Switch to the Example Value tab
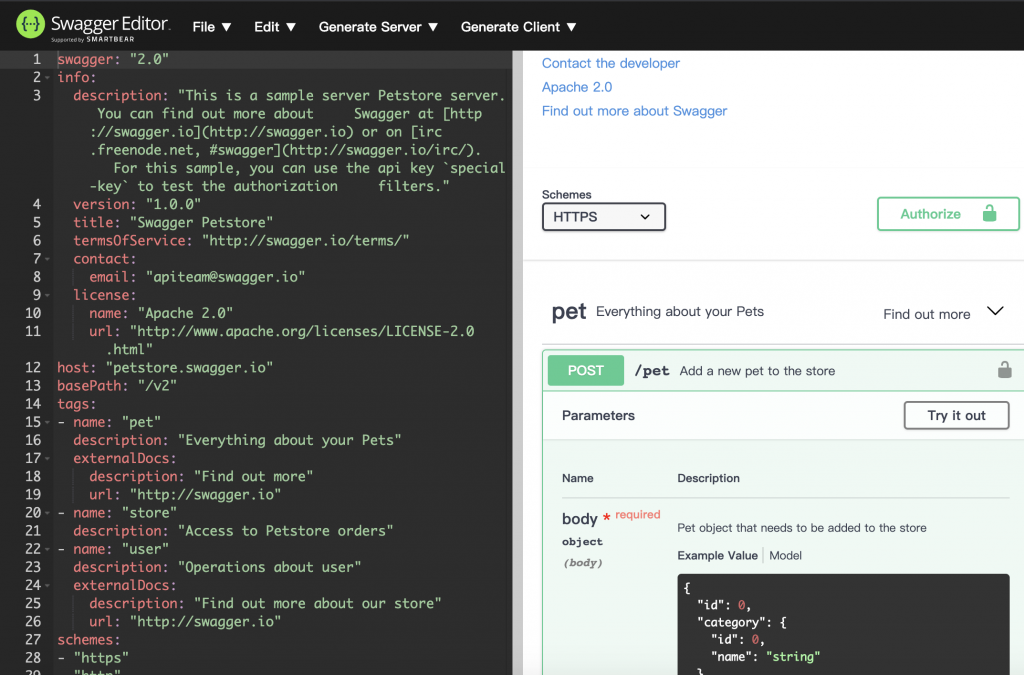 (717, 556)
